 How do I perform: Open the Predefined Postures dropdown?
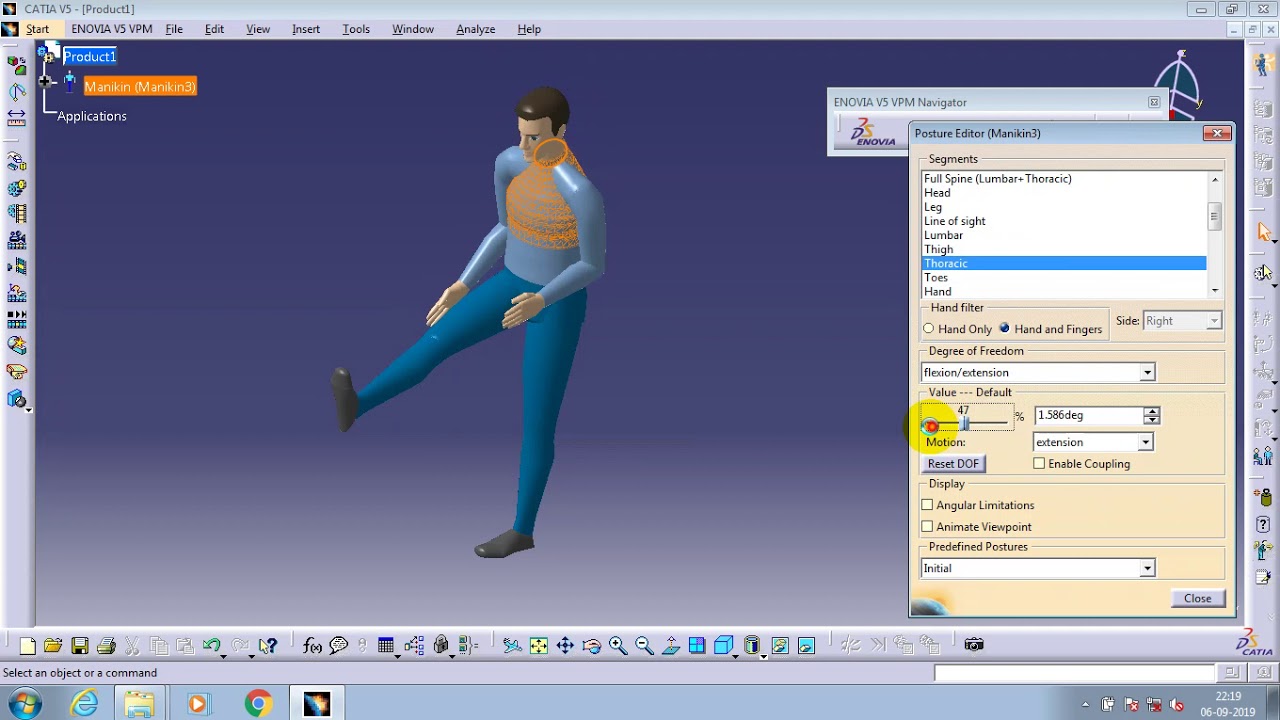(1147, 569)
